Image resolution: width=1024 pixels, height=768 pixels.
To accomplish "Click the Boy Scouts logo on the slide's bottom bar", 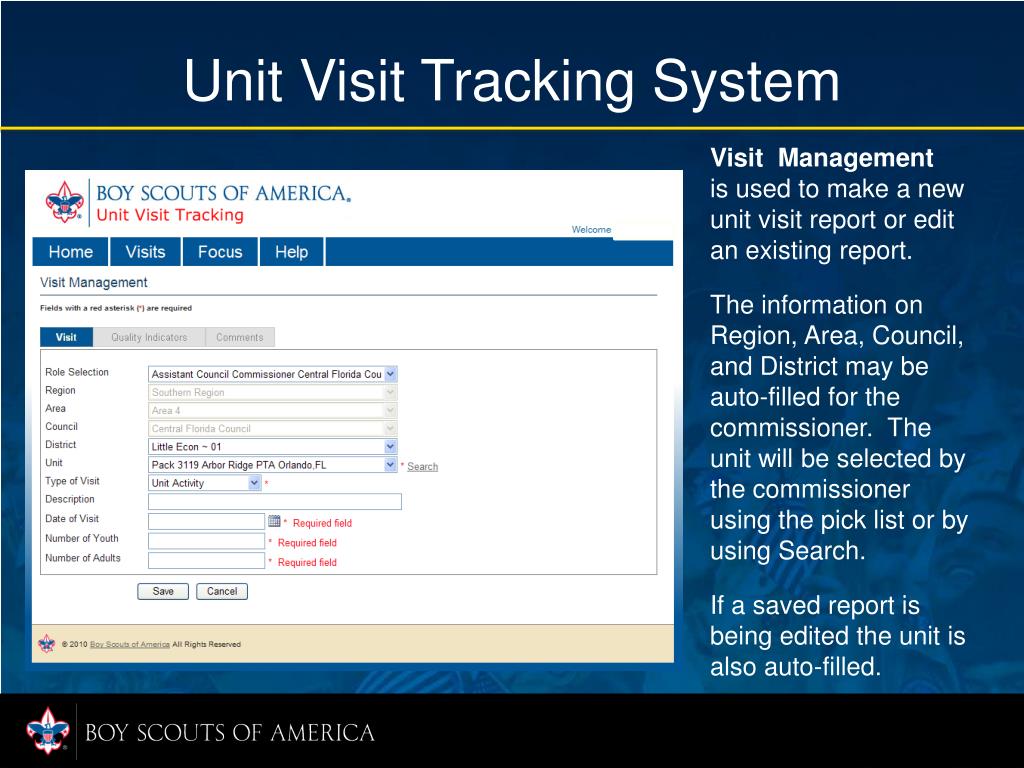I will pos(47,731).
